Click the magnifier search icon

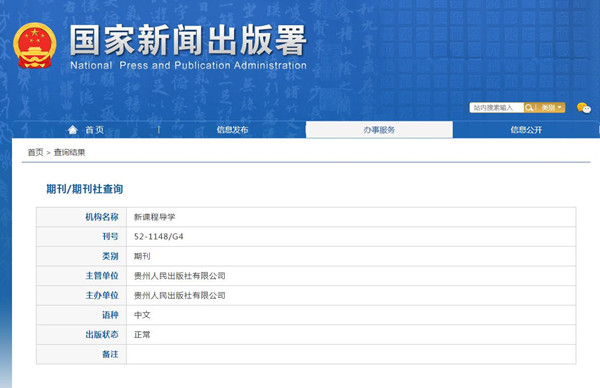click(529, 108)
